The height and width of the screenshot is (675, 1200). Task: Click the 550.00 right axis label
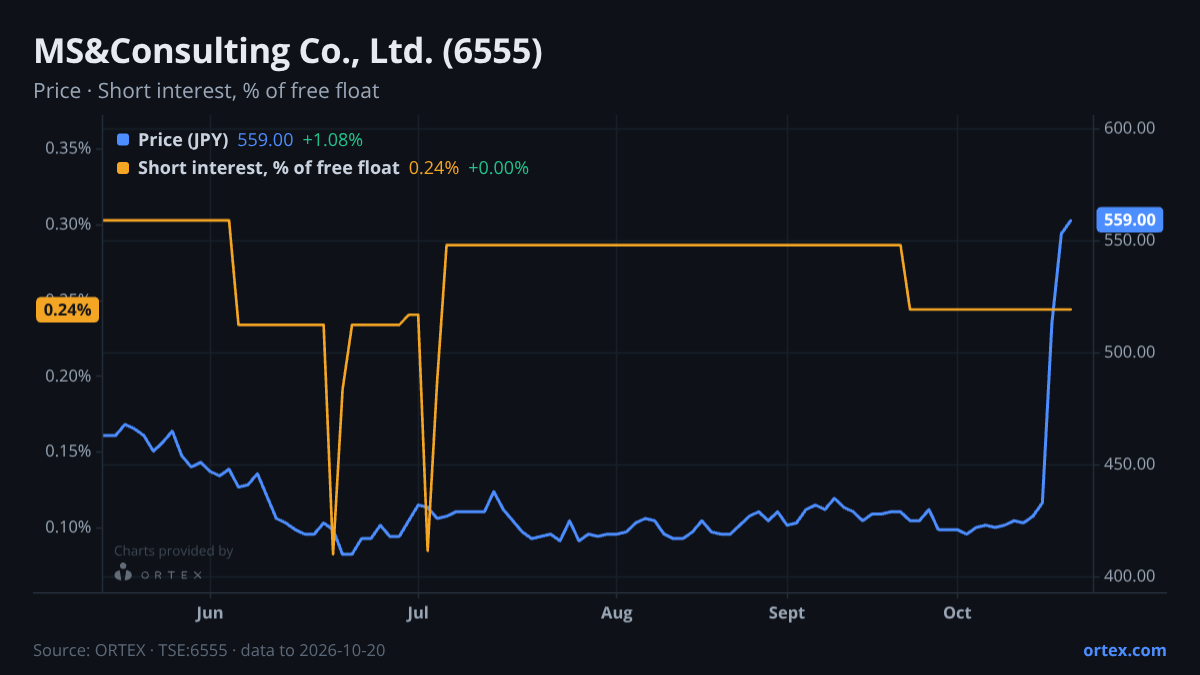pos(1130,240)
